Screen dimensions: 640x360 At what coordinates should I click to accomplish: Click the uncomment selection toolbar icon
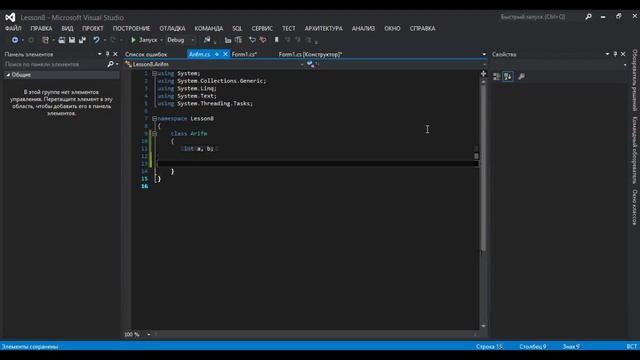click(x=263, y=40)
